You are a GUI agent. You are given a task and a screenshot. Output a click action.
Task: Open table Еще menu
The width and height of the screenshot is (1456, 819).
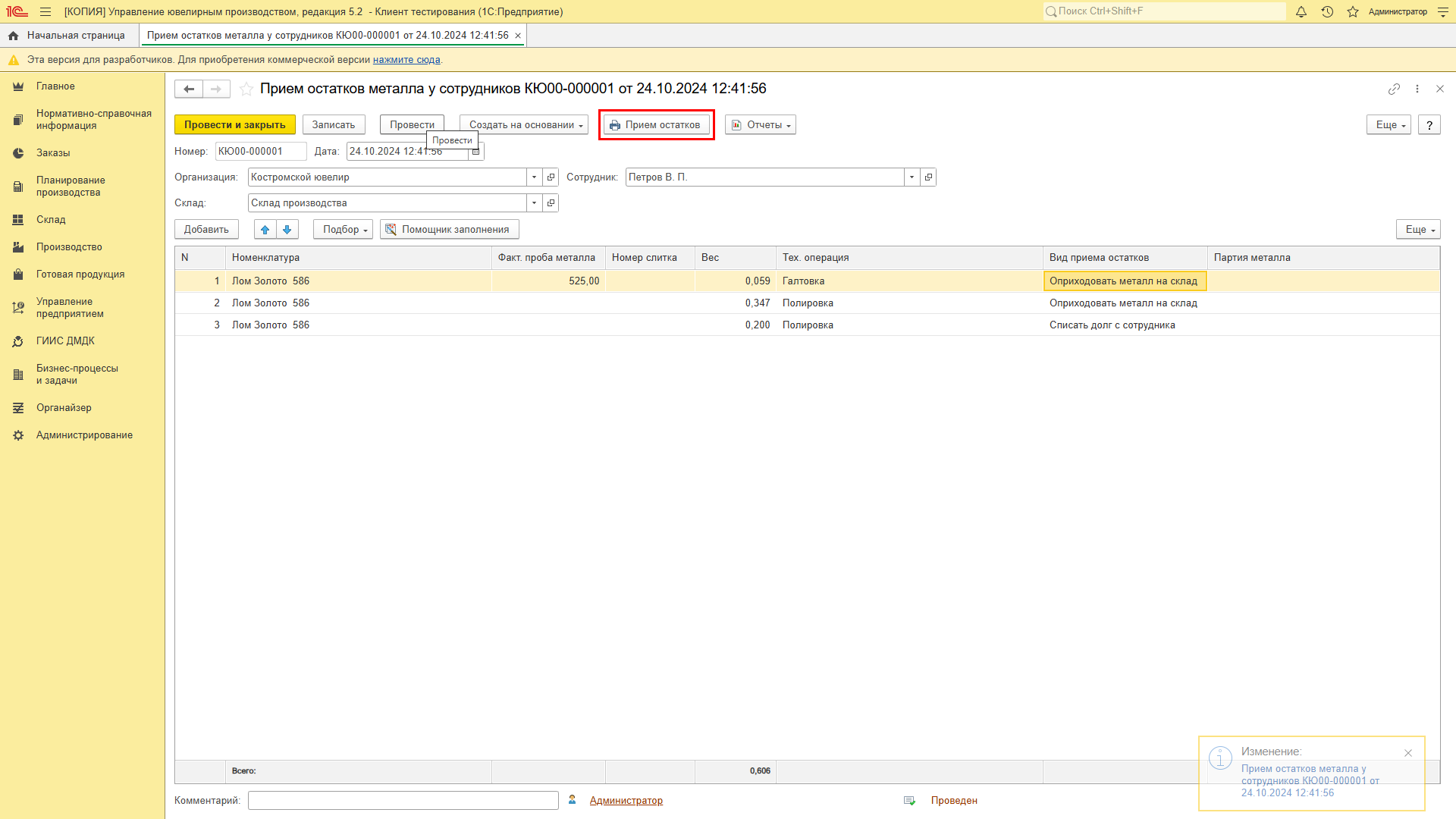[x=1418, y=230]
